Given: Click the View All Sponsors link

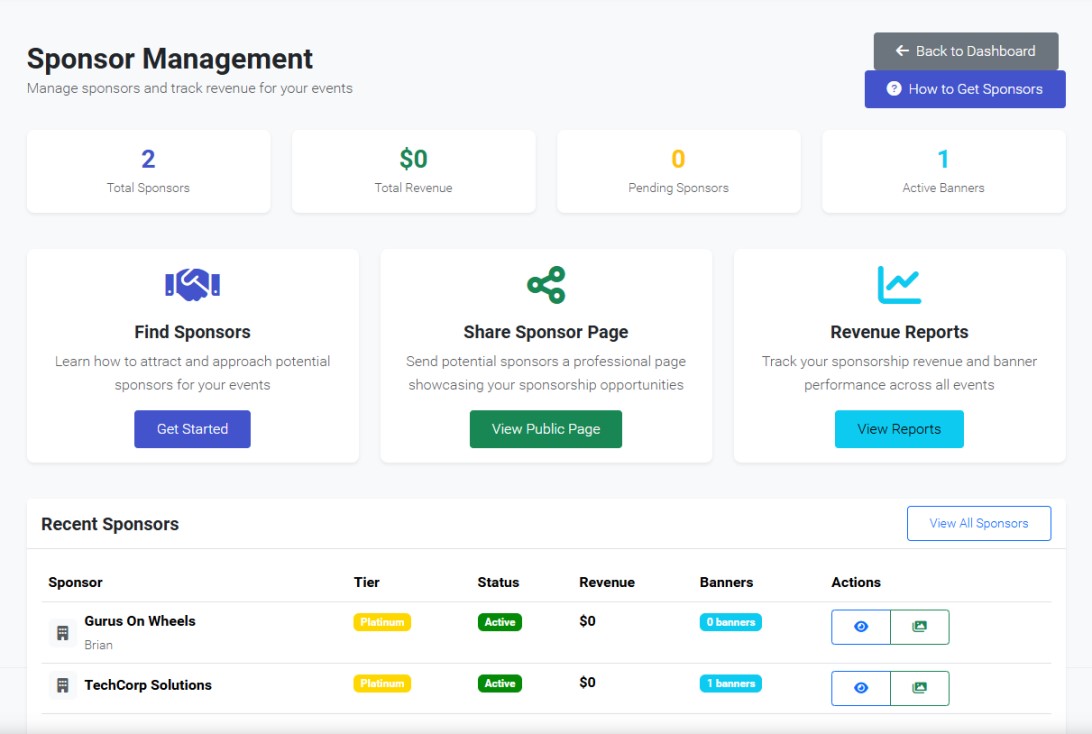Looking at the screenshot, I should pyautogui.click(x=978, y=522).
